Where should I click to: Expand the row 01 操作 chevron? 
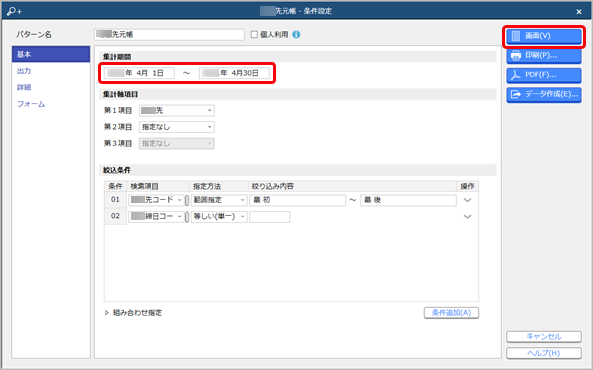click(467, 200)
